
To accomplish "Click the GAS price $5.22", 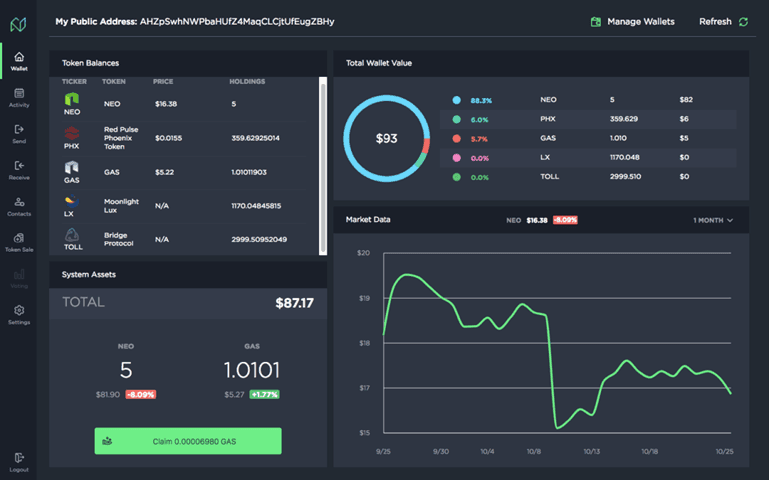I will point(164,172).
